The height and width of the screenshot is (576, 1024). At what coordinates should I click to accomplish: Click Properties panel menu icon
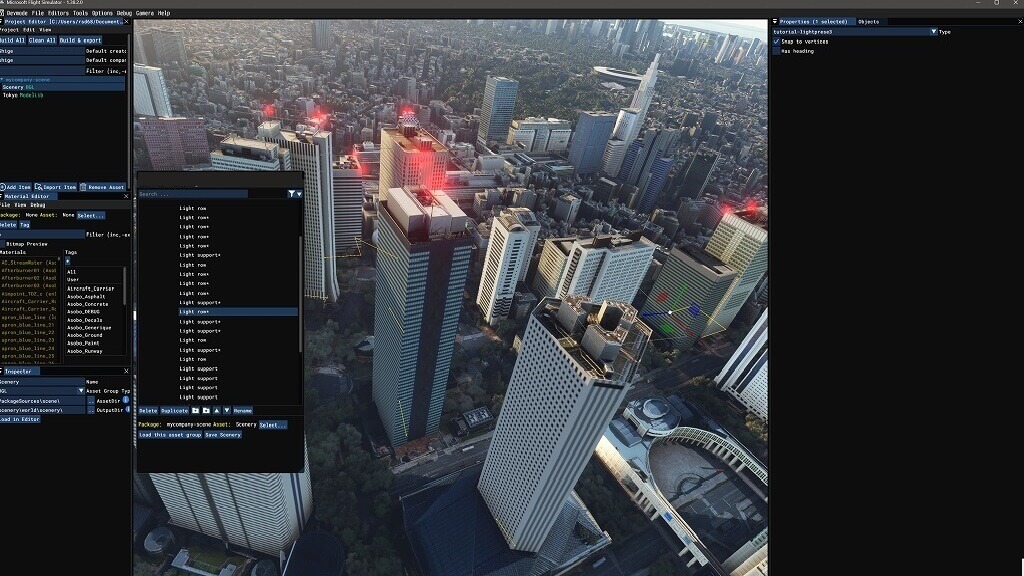coord(775,22)
